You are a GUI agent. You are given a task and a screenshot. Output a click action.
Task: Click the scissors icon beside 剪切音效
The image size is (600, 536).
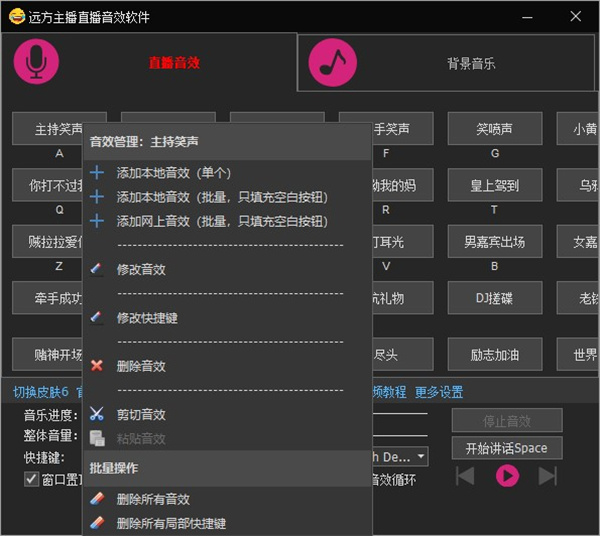pos(96,414)
